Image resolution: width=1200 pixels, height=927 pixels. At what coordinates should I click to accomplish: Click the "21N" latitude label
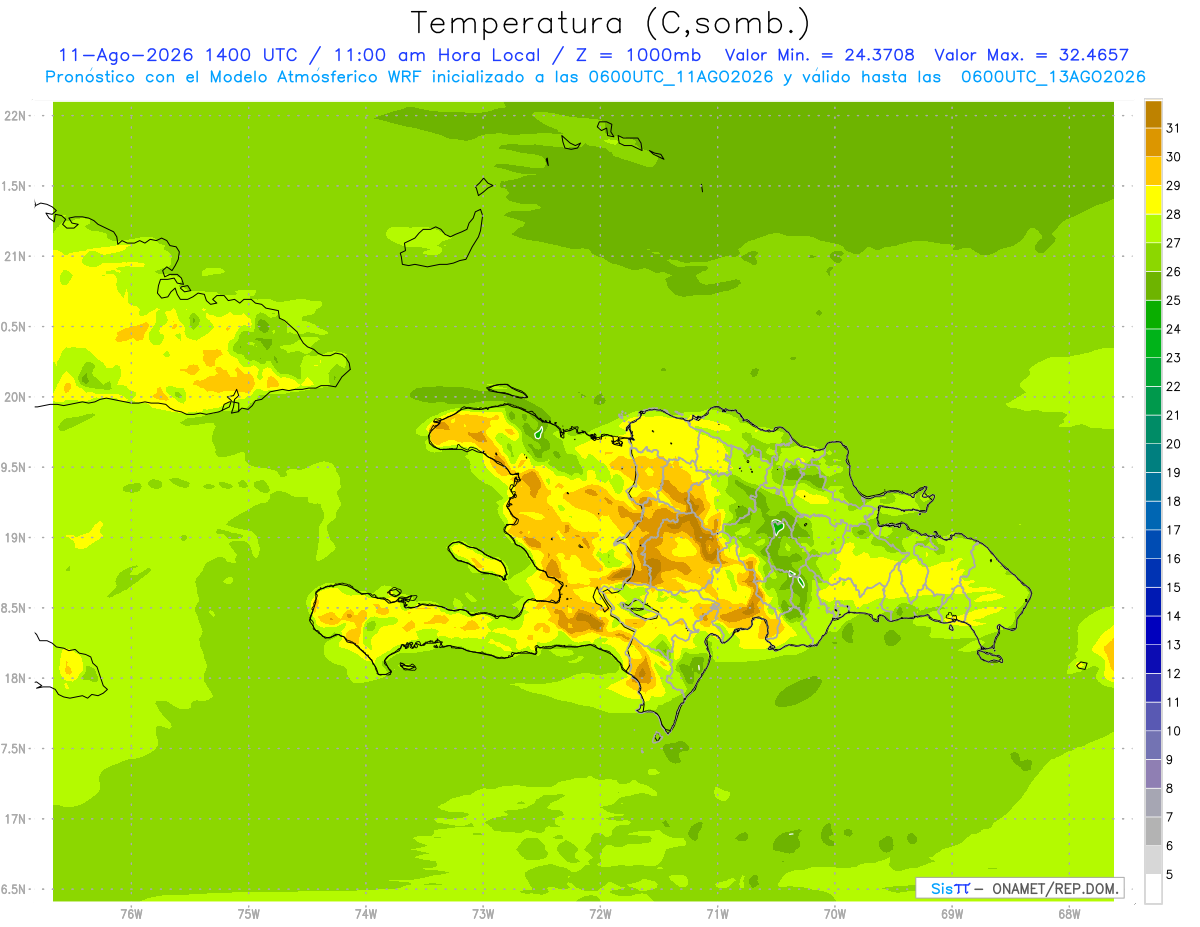16,257
